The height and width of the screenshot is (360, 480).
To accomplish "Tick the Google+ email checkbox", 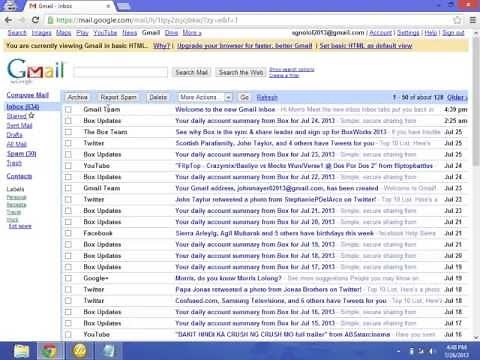I will pyautogui.click(x=68, y=278).
